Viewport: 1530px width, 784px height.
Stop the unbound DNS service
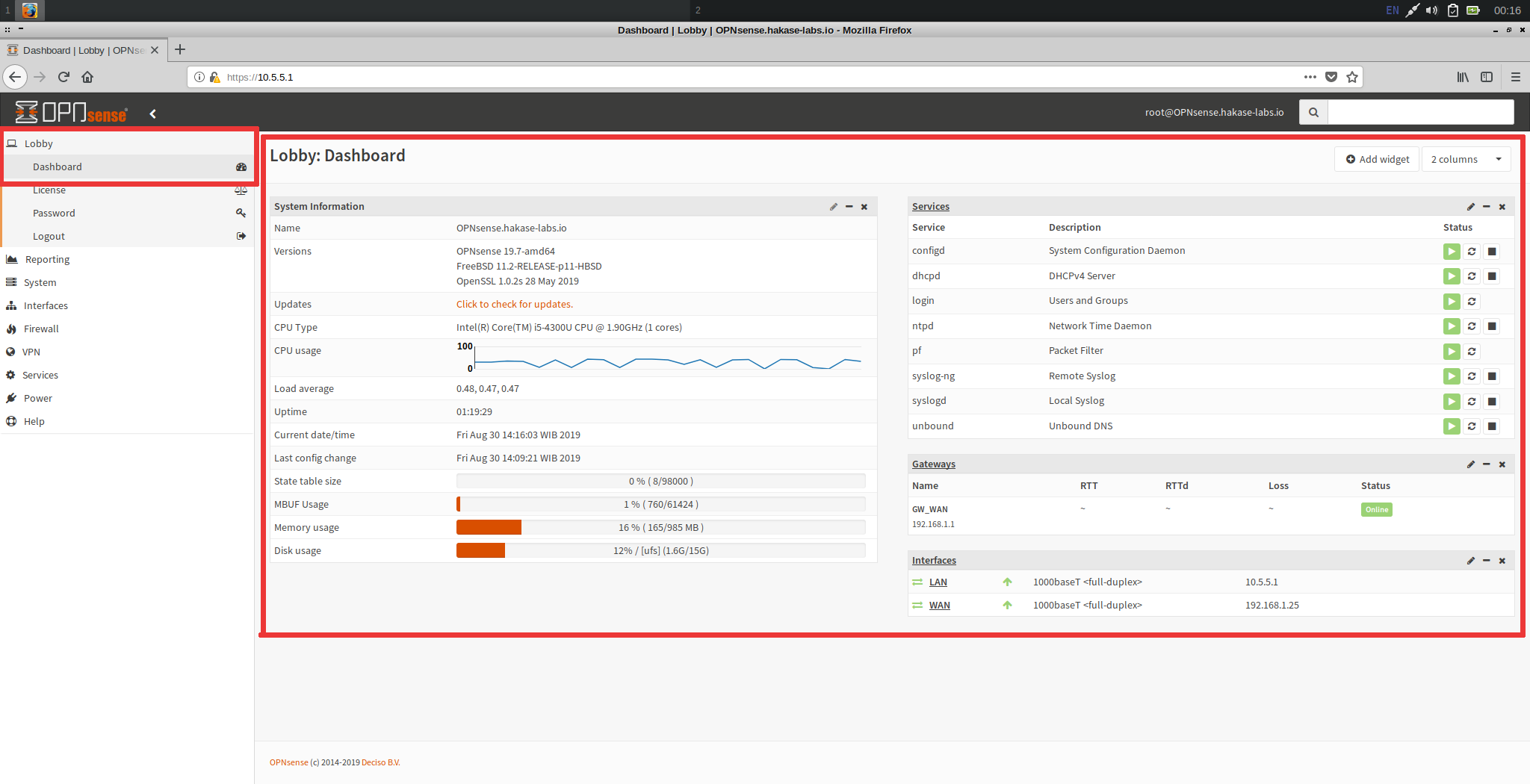click(x=1491, y=426)
